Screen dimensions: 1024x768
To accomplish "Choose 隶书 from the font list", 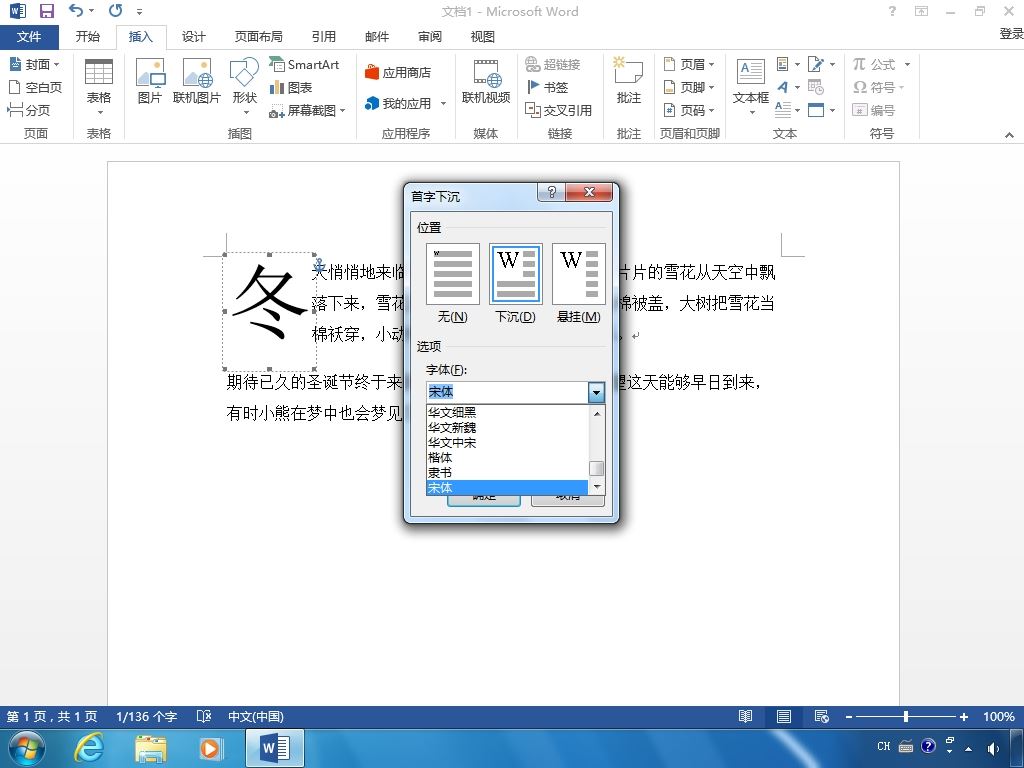I will click(507, 472).
